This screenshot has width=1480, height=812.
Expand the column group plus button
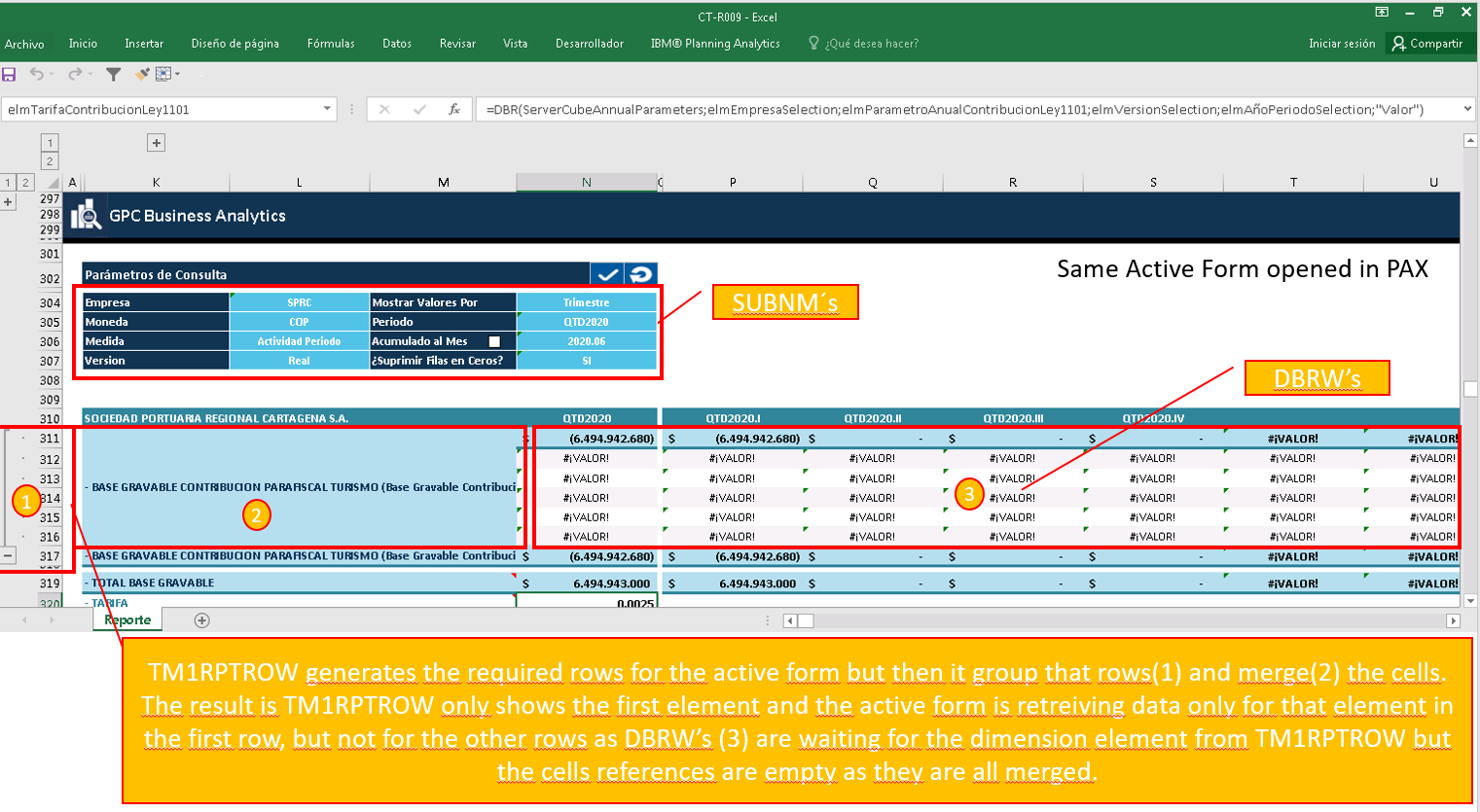156,143
